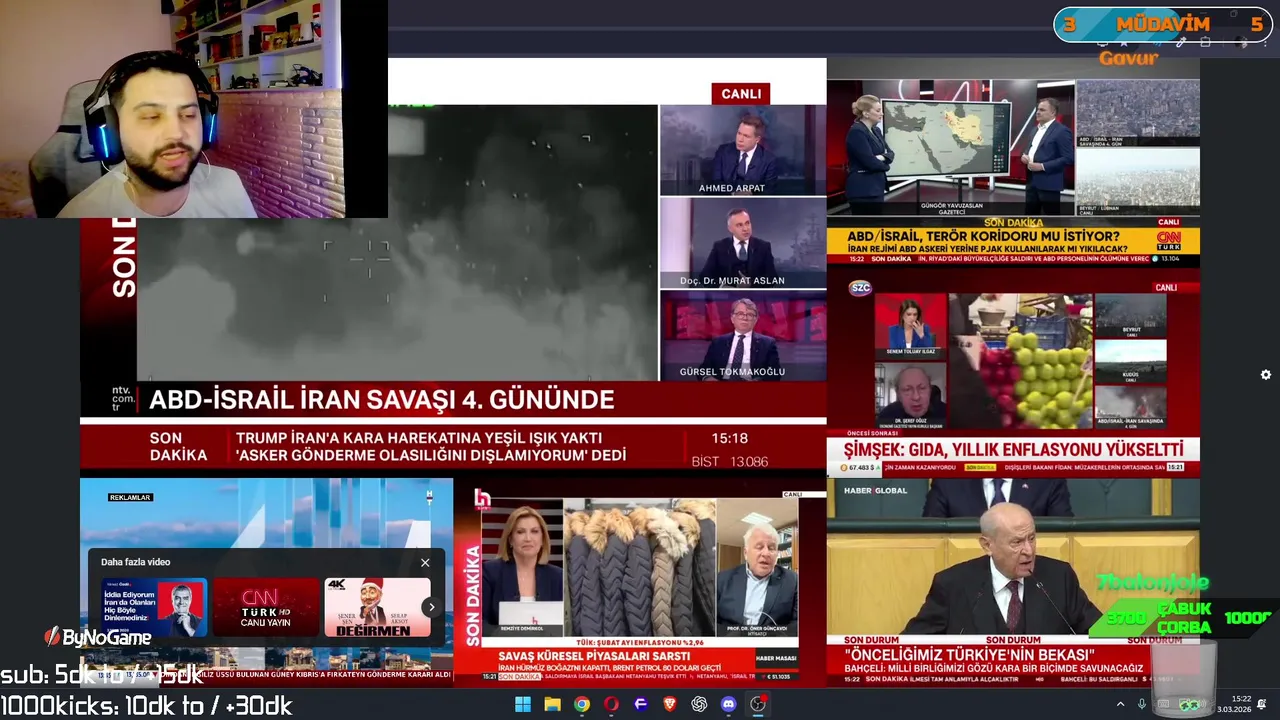The width and height of the screenshot is (1280, 720).
Task: Open the Windows Start menu
Action: (x=523, y=704)
